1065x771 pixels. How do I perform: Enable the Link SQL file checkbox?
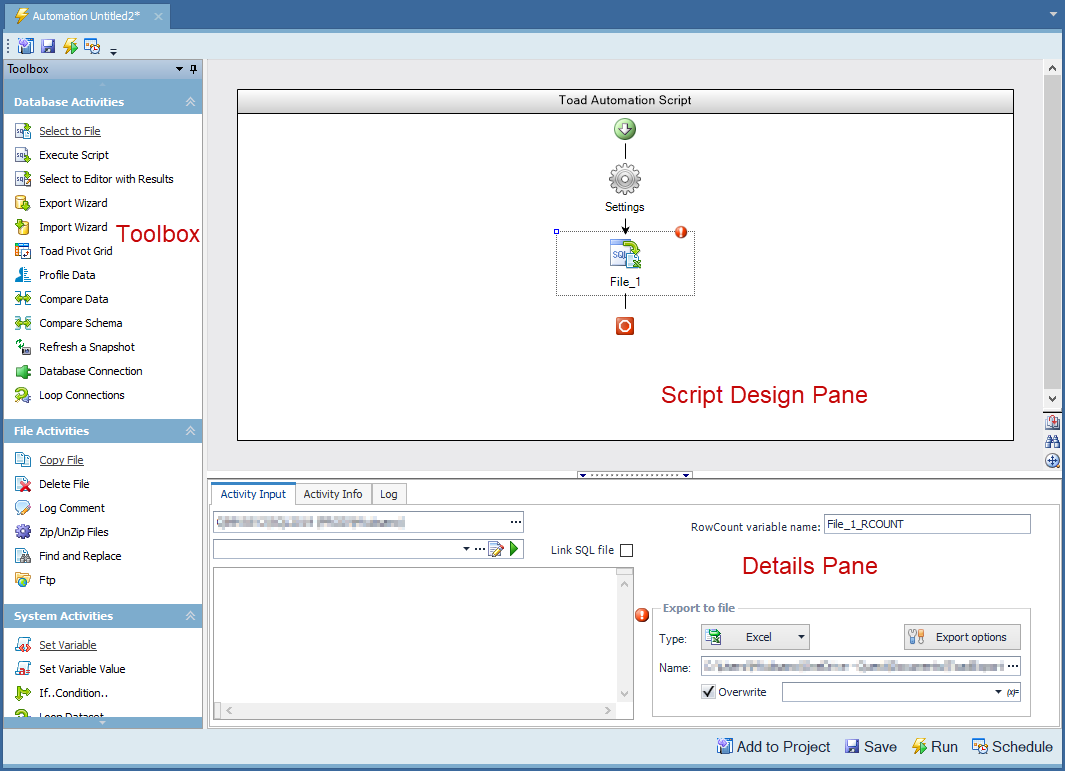point(626,550)
